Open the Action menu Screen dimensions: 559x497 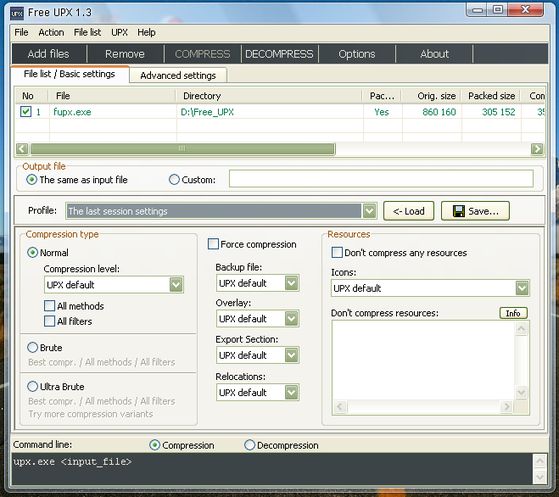coord(51,32)
